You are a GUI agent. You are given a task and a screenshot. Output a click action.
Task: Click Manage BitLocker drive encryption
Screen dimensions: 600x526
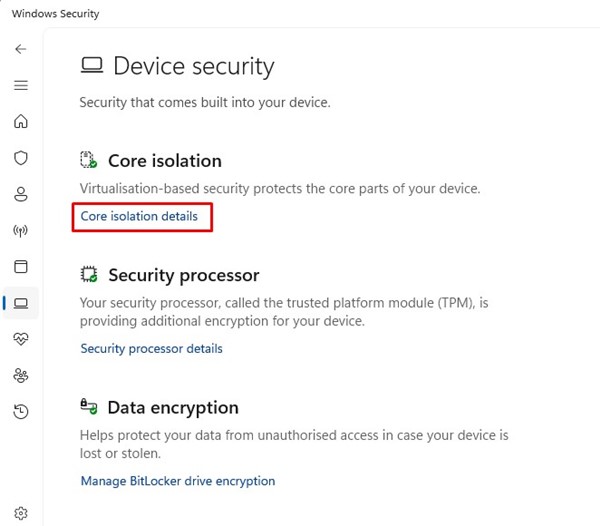177,481
